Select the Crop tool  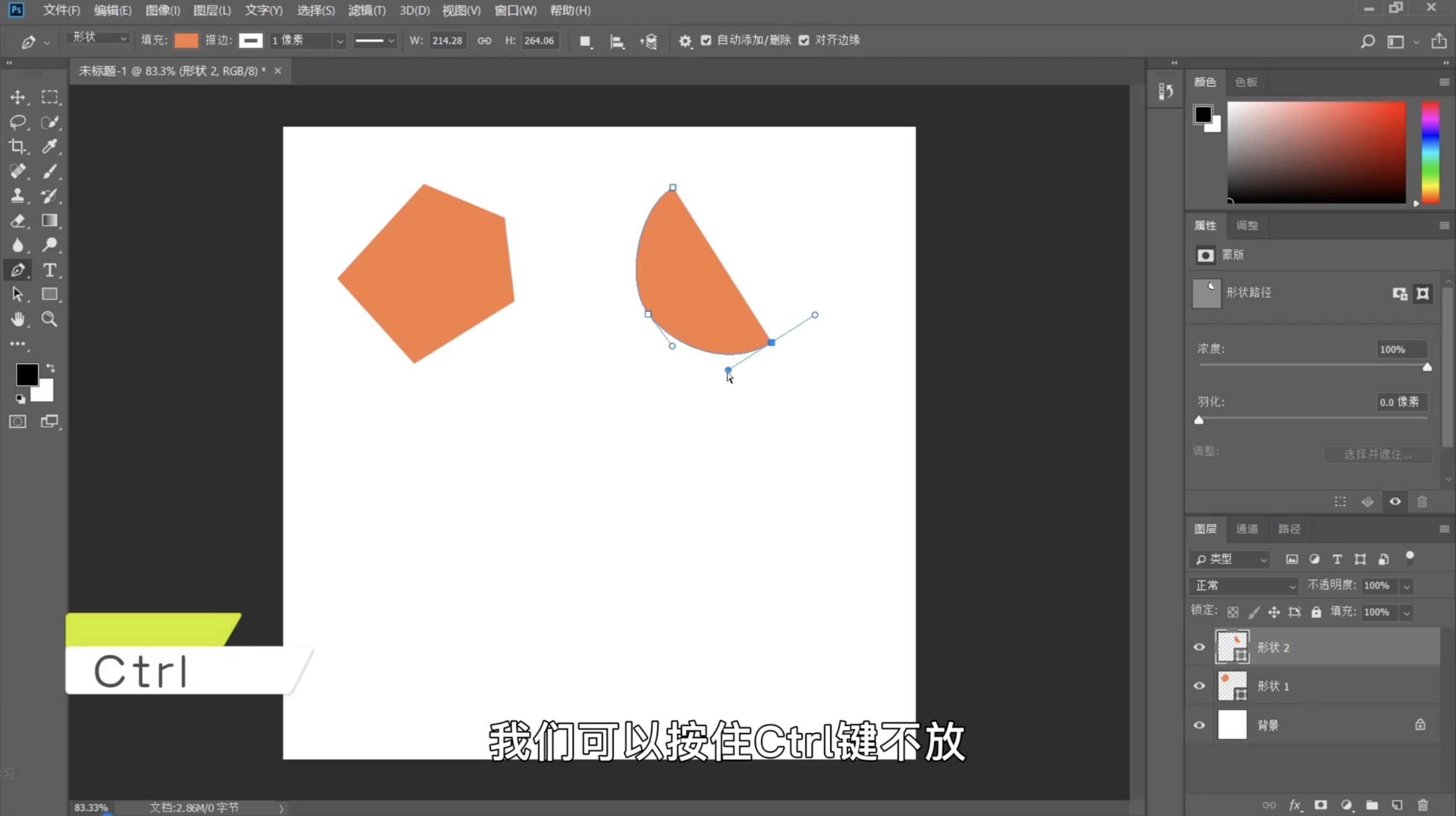pos(18,147)
